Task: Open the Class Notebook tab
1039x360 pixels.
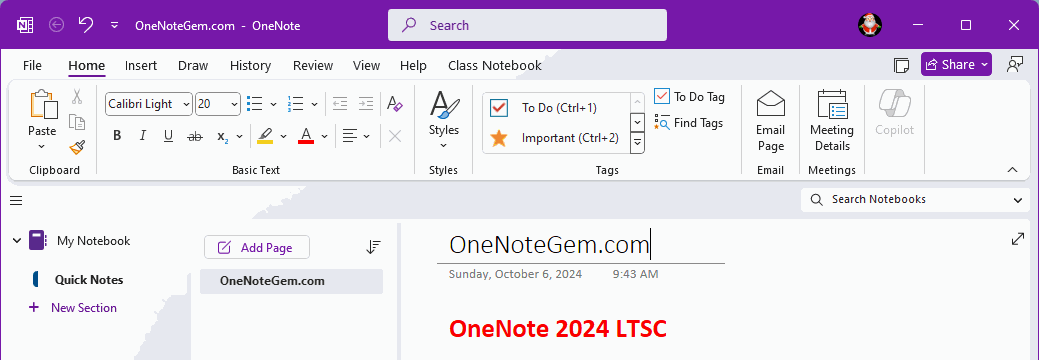Action: coord(494,65)
